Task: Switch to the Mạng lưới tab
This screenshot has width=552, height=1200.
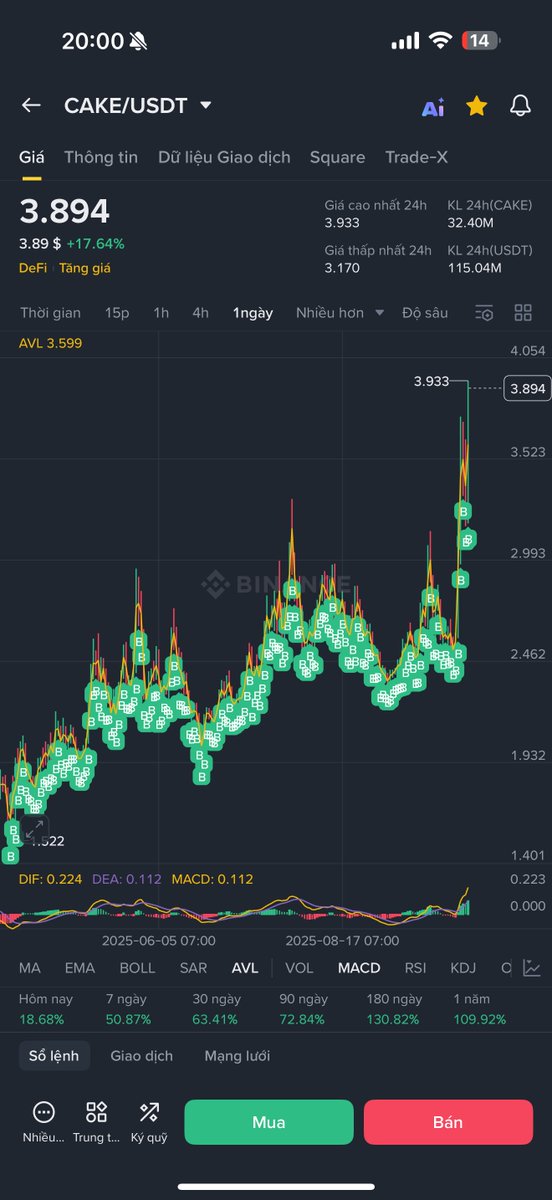Action: (x=237, y=1056)
